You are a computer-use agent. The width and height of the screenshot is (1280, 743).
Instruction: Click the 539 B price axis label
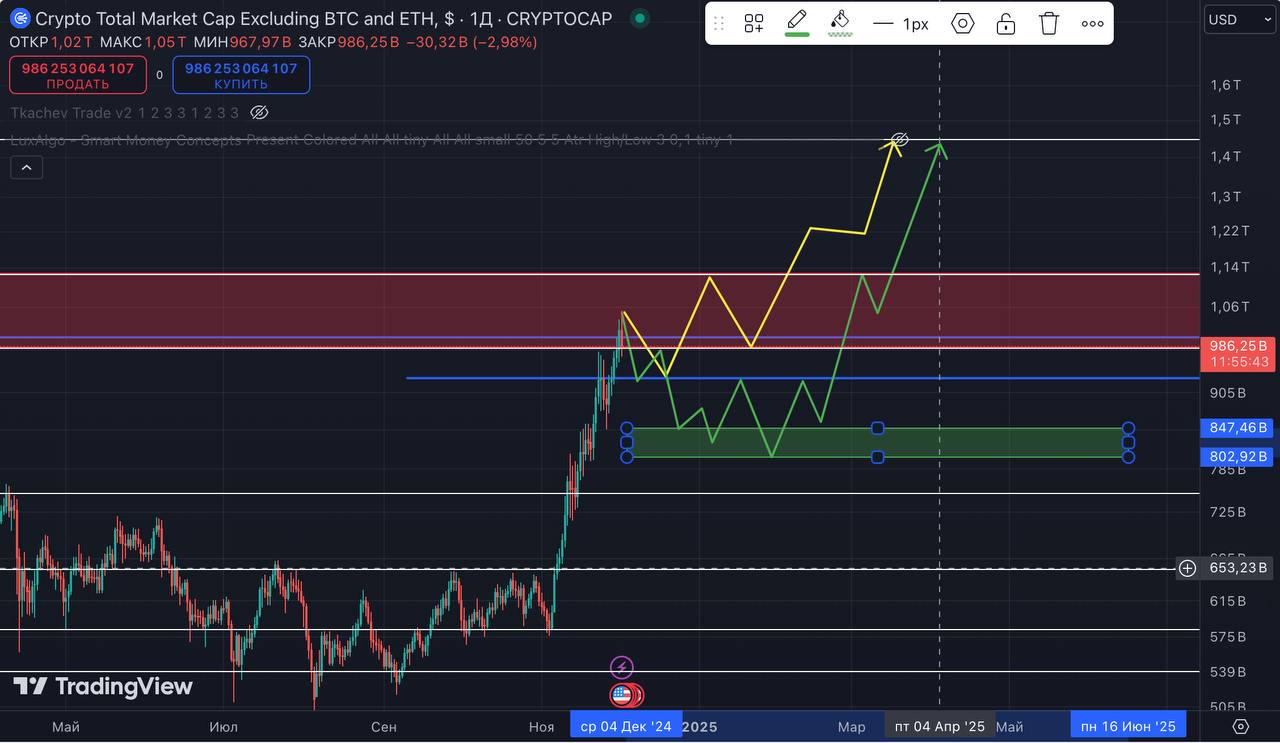pyautogui.click(x=1227, y=672)
